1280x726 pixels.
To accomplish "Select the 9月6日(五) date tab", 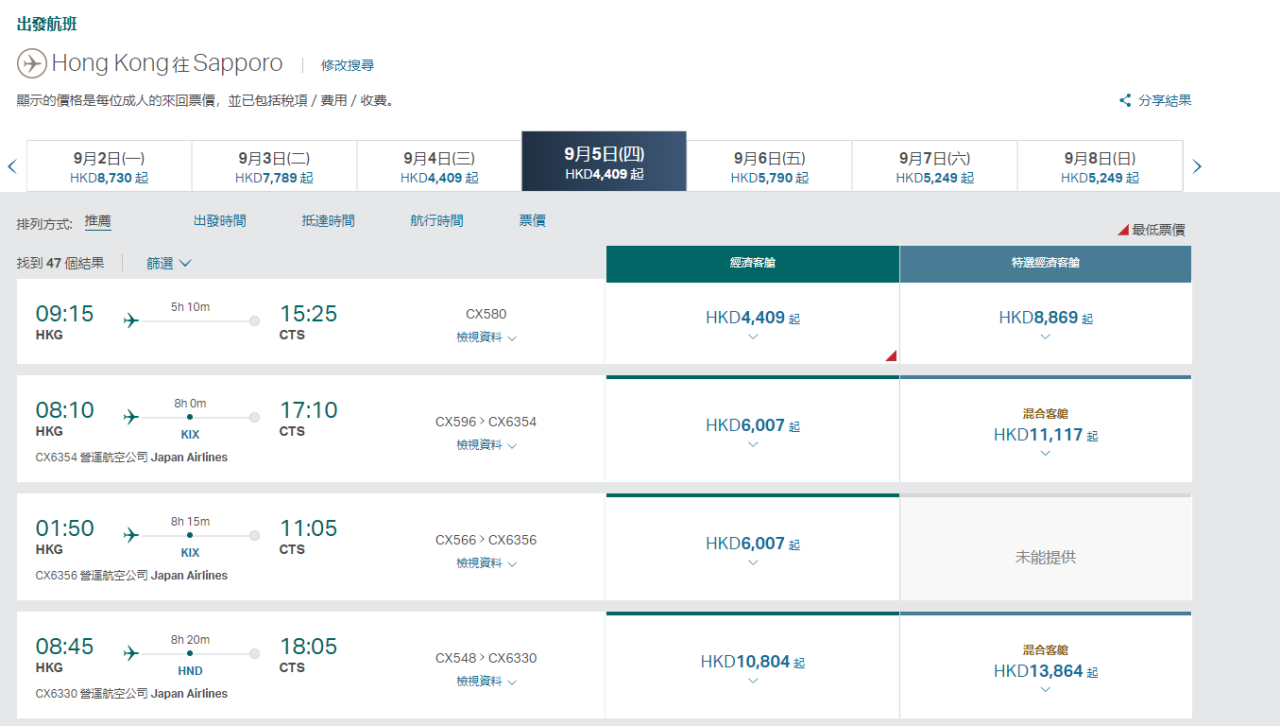I will [769, 166].
